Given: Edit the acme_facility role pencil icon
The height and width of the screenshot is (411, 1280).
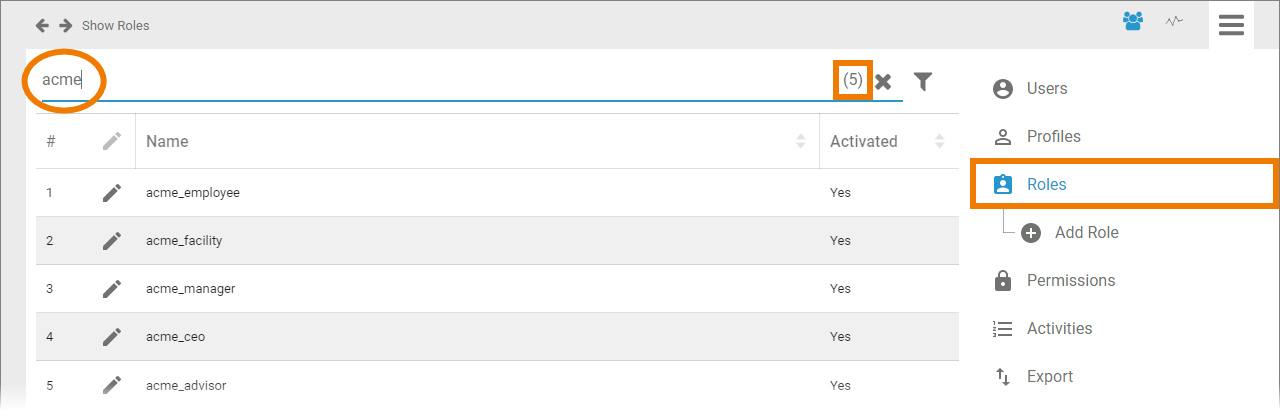Looking at the screenshot, I should click(x=112, y=241).
